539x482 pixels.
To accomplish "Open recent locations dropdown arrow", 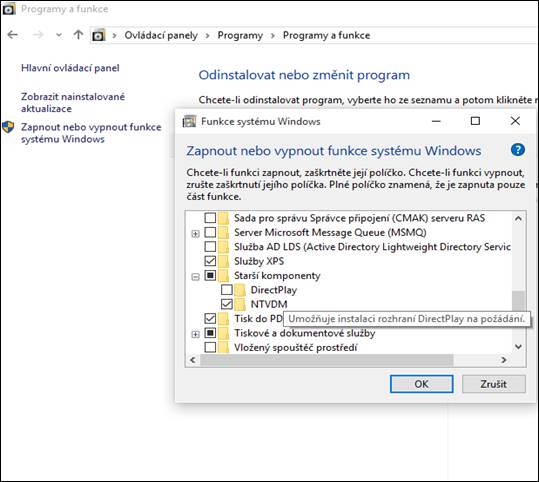I will (59, 35).
